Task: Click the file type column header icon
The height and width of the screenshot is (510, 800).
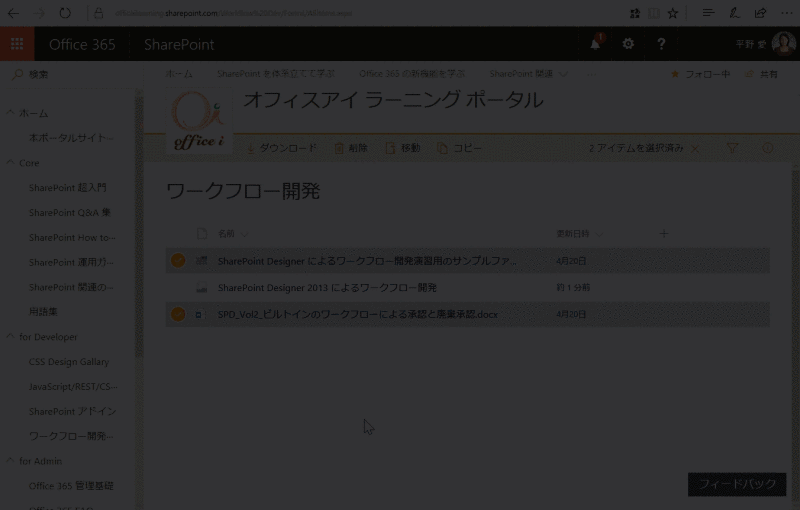Action: tap(202, 234)
